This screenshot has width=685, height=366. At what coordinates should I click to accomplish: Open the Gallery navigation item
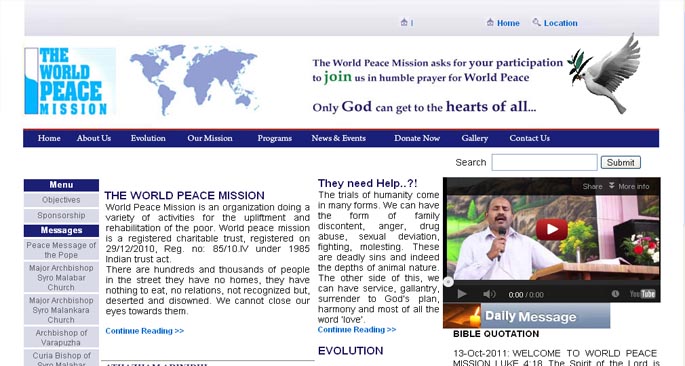coord(474,138)
